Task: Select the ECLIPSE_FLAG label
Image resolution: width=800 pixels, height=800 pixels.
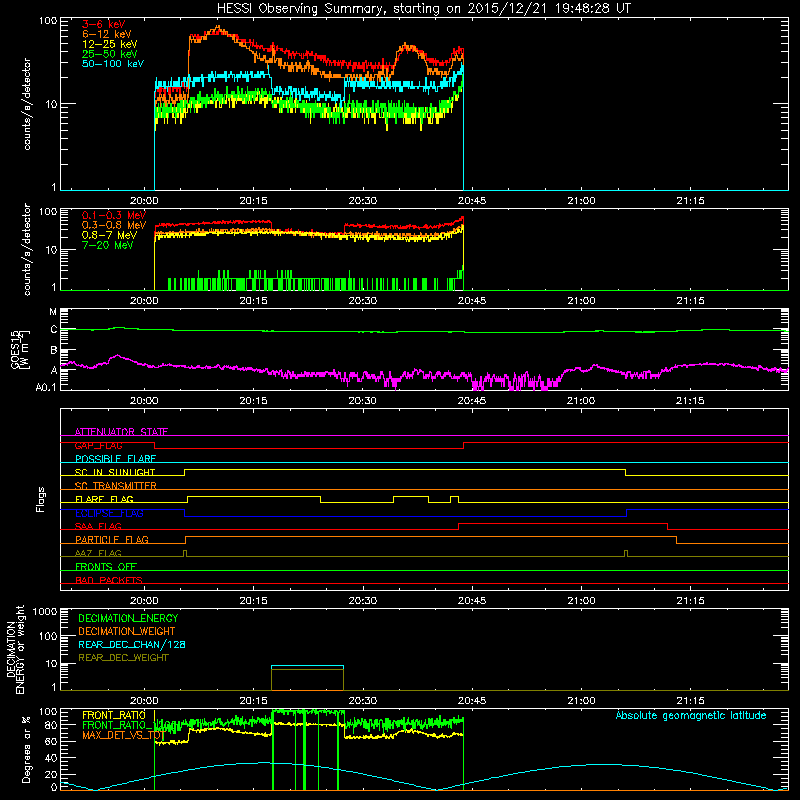Action: coord(109,513)
